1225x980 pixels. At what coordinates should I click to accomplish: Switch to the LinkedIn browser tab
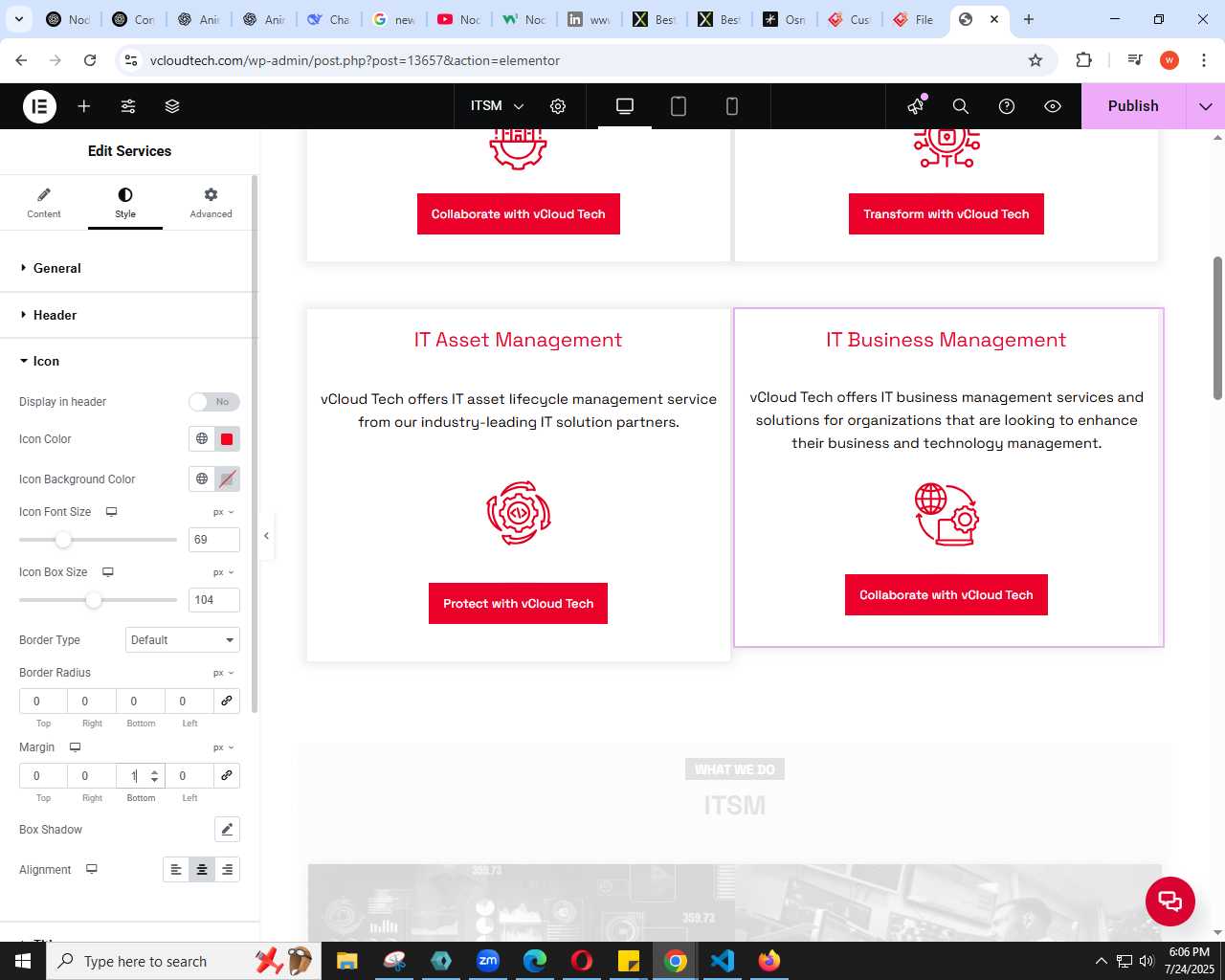tap(589, 19)
